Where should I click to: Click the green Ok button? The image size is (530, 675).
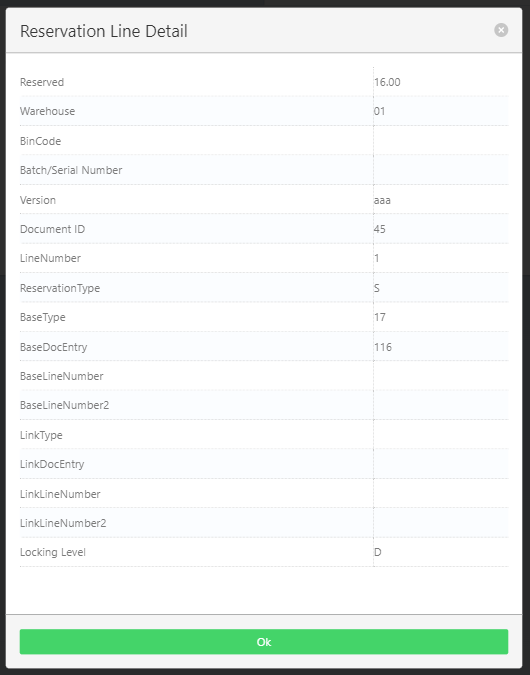tap(264, 641)
